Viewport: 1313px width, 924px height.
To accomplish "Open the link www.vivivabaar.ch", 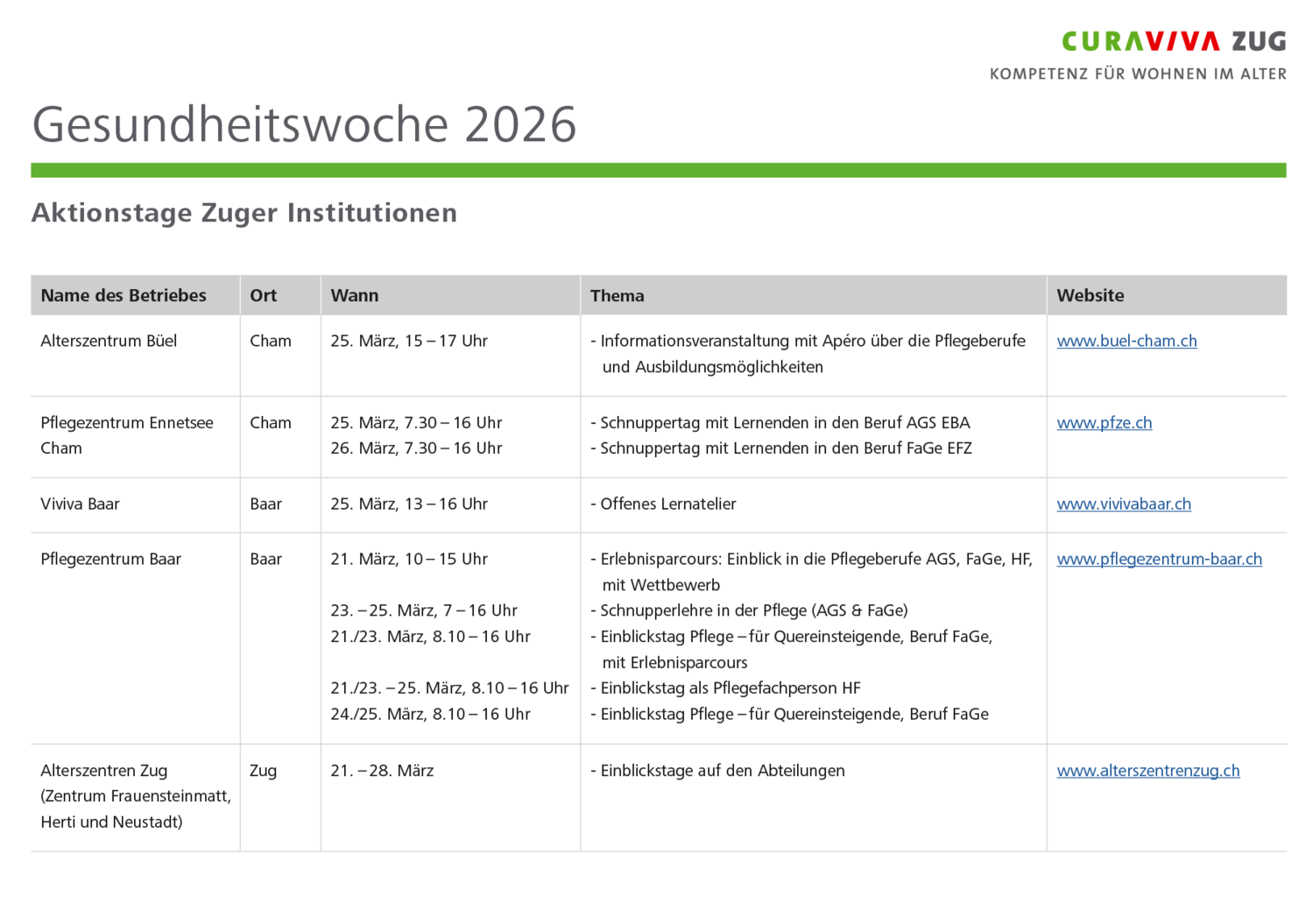I will 1124,504.
